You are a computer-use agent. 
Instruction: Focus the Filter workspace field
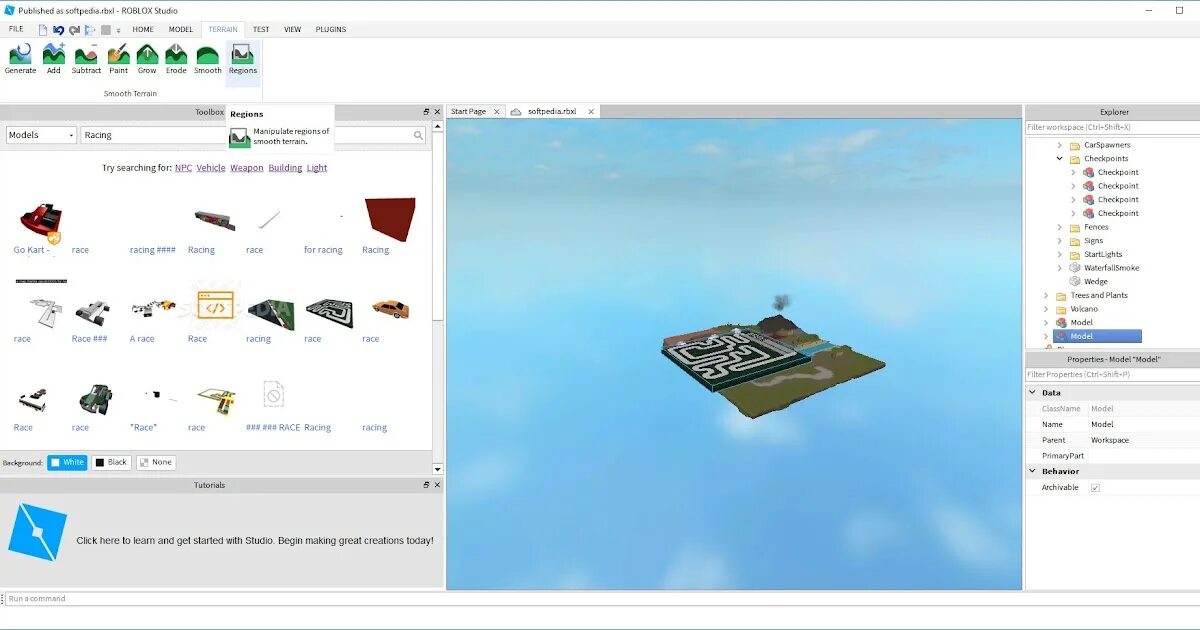[1112, 127]
